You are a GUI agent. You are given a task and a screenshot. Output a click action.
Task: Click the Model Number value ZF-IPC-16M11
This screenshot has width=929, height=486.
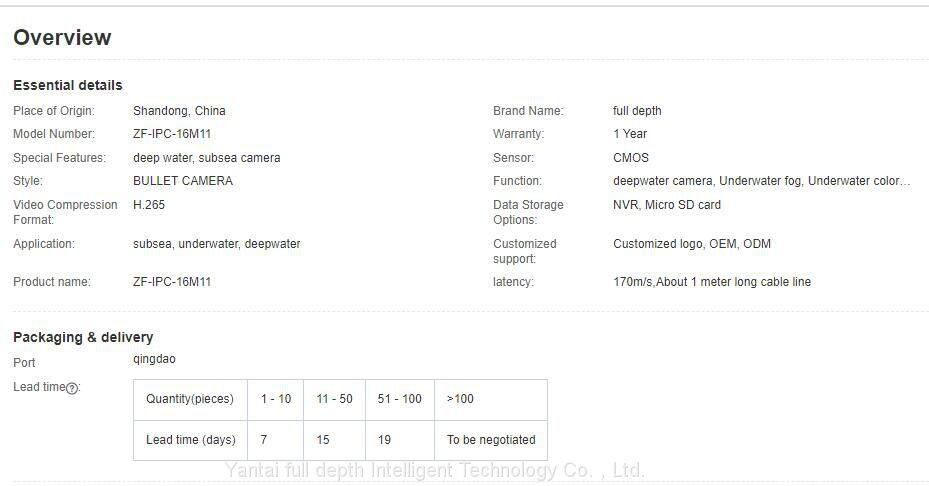tap(172, 134)
